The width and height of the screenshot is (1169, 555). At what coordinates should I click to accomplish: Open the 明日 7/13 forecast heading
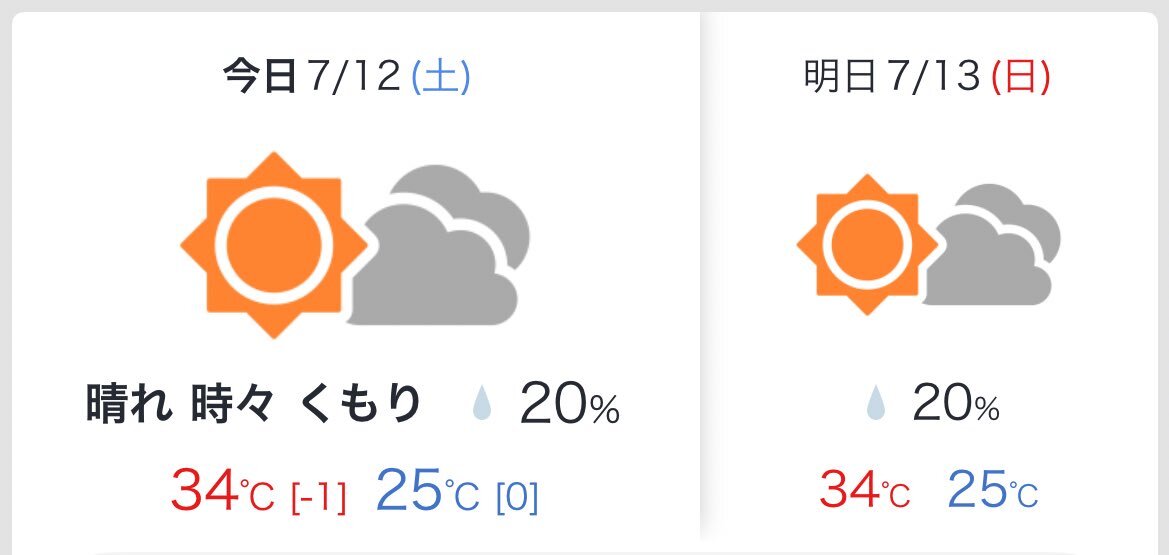(927, 77)
